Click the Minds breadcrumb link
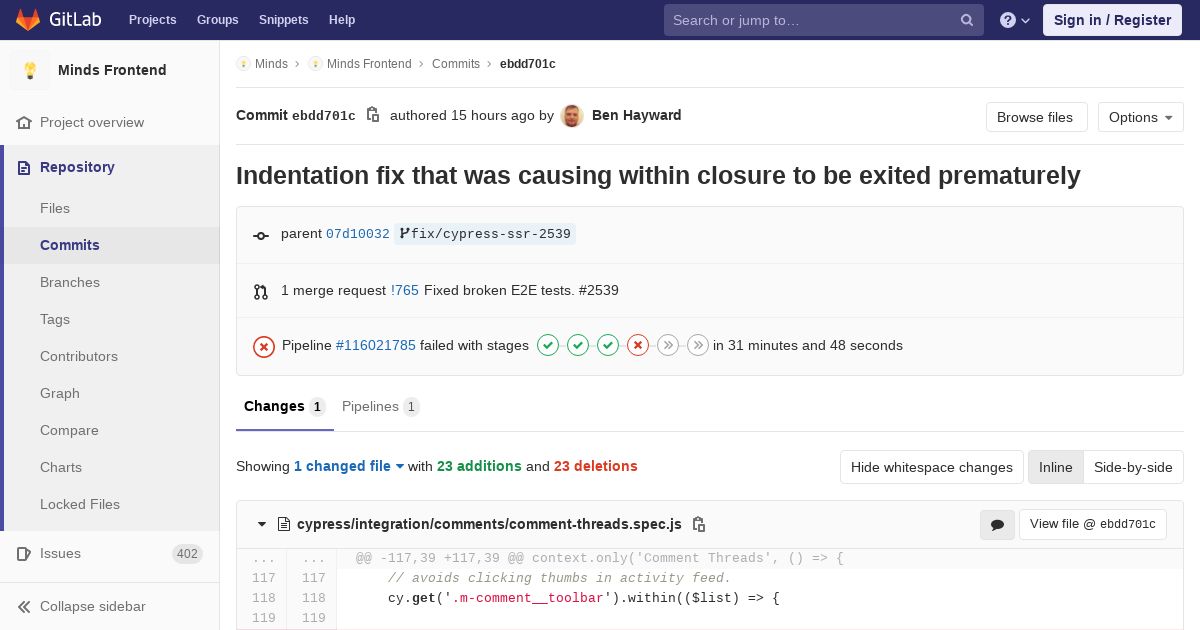The height and width of the screenshot is (630, 1200). click(271, 64)
